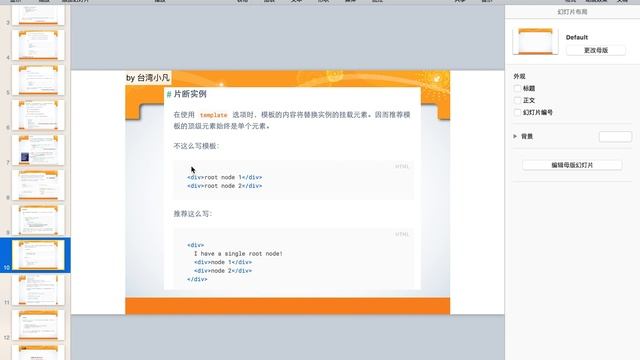The height and width of the screenshot is (360, 640).
Task: Click the '<div>node 2</div>' code line
Action: 223,271
